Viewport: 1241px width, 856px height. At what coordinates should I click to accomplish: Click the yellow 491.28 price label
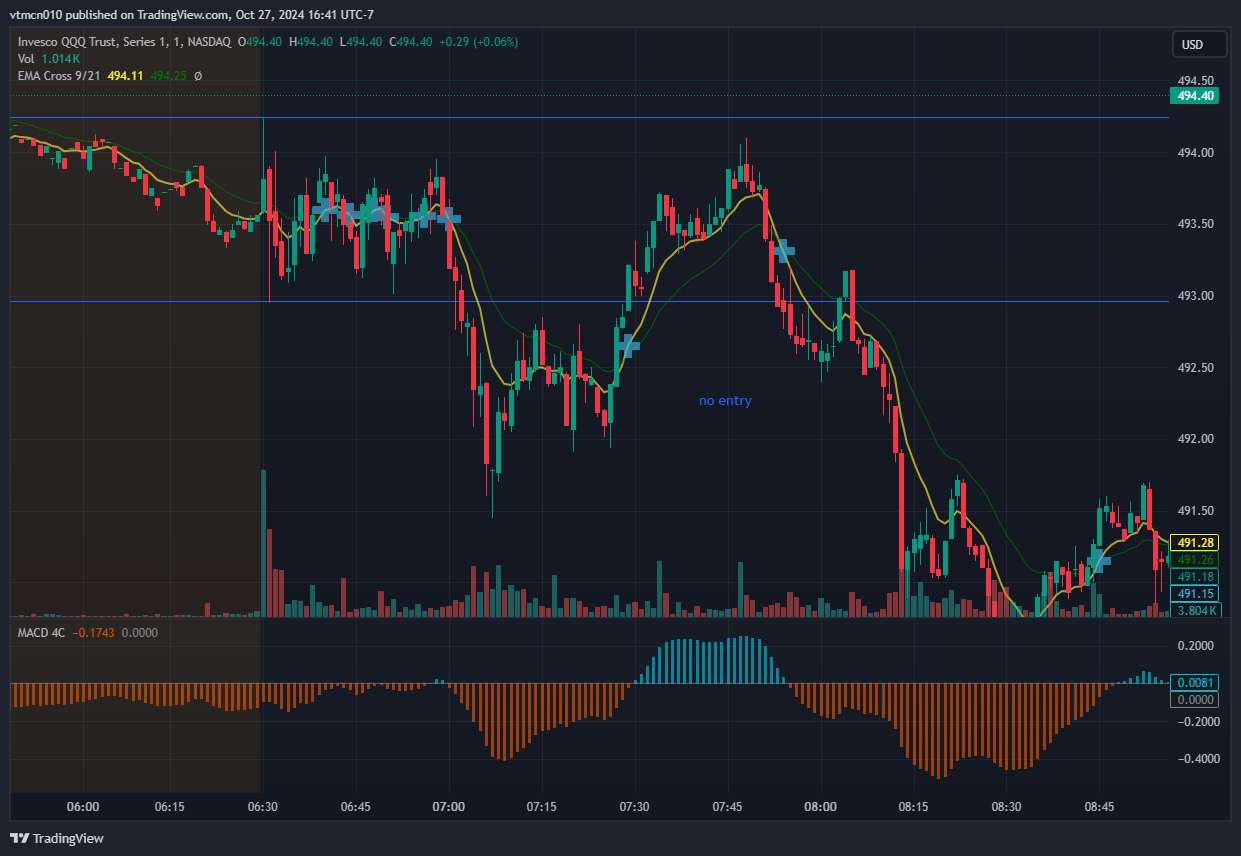tap(1196, 542)
